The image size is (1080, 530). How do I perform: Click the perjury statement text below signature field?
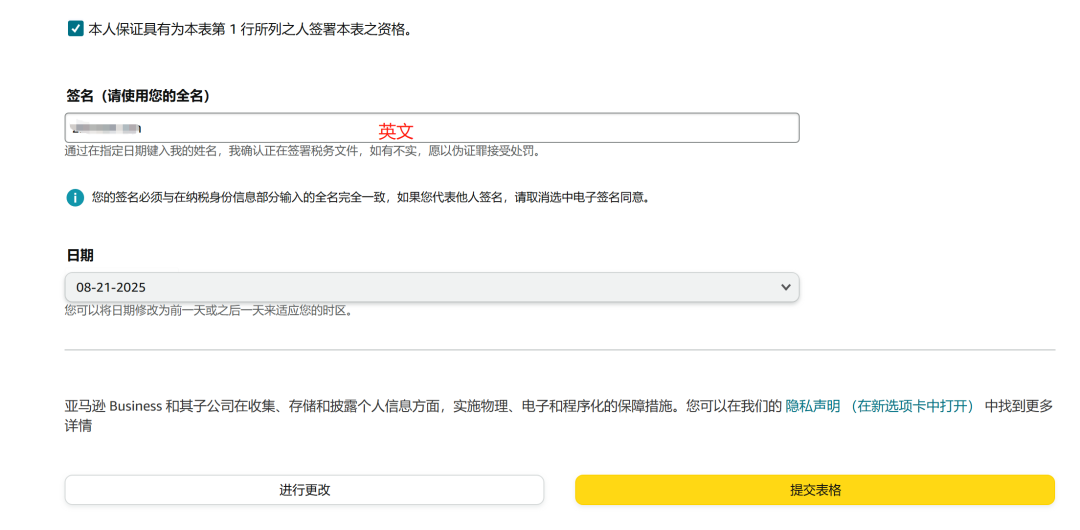pyautogui.click(x=302, y=151)
